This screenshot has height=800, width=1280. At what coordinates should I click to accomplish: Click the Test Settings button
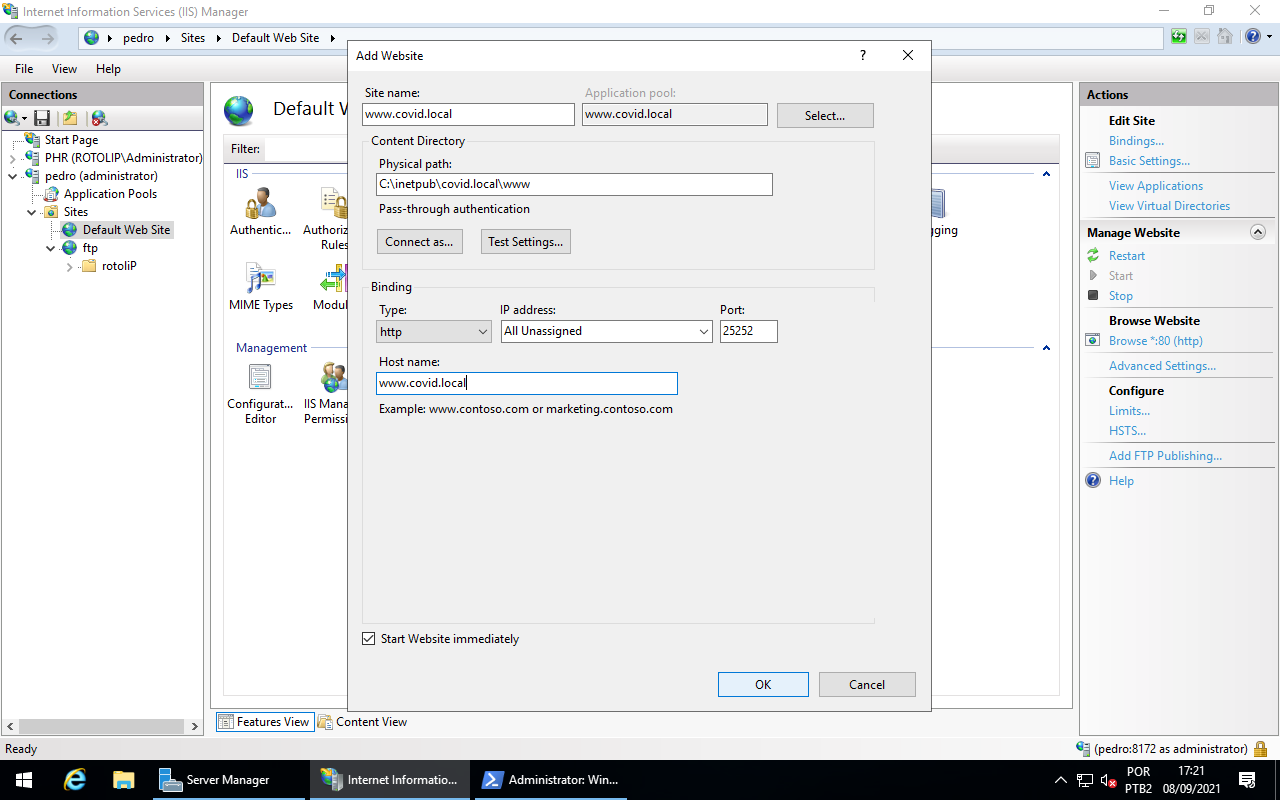click(525, 241)
